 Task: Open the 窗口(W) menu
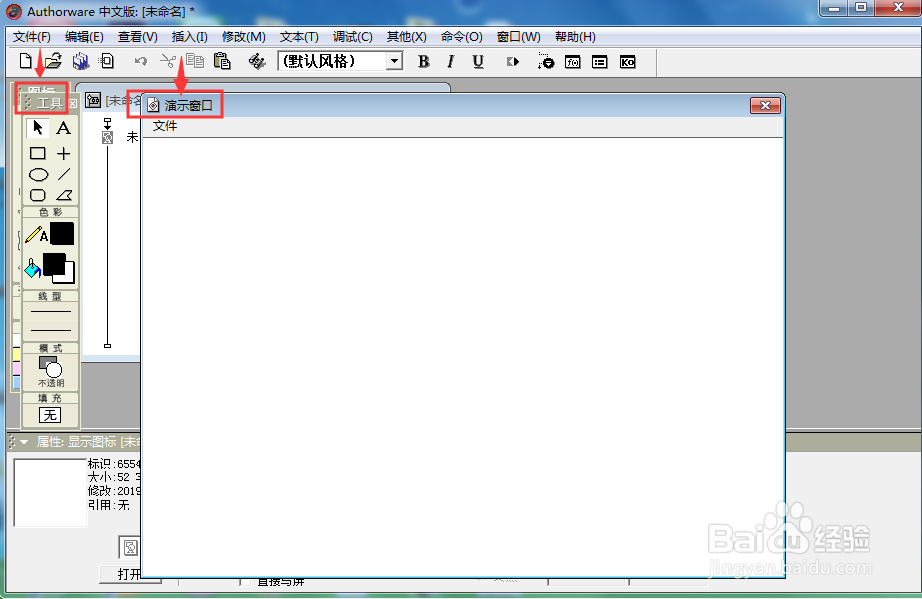[x=518, y=36]
